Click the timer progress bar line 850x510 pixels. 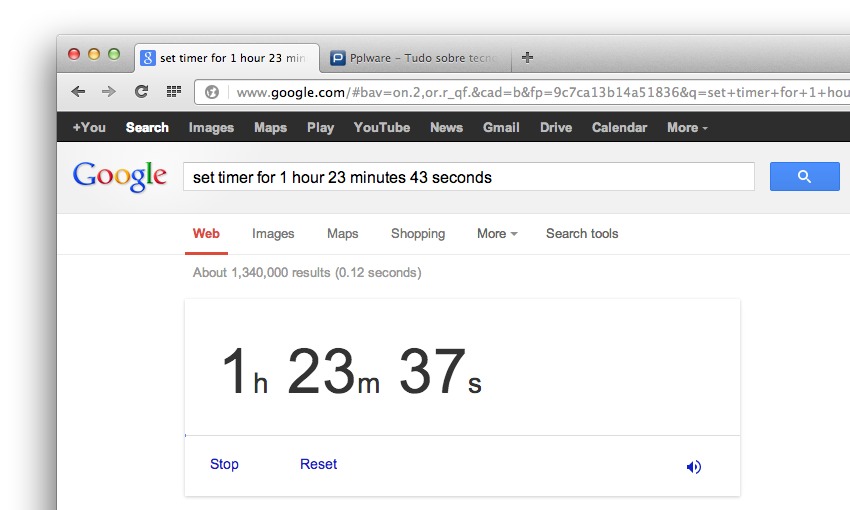tap(462, 435)
